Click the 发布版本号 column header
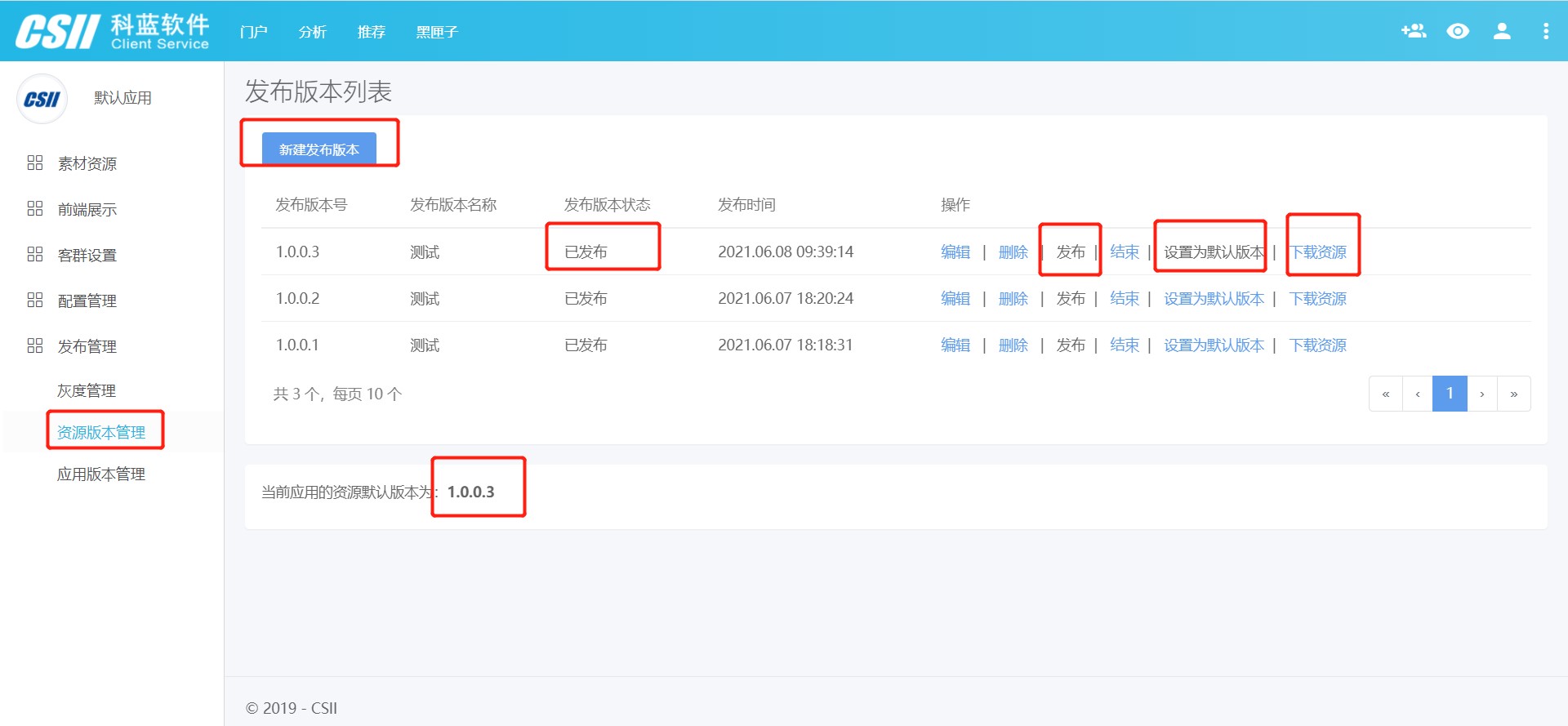This screenshot has width=1568, height=726. point(311,204)
